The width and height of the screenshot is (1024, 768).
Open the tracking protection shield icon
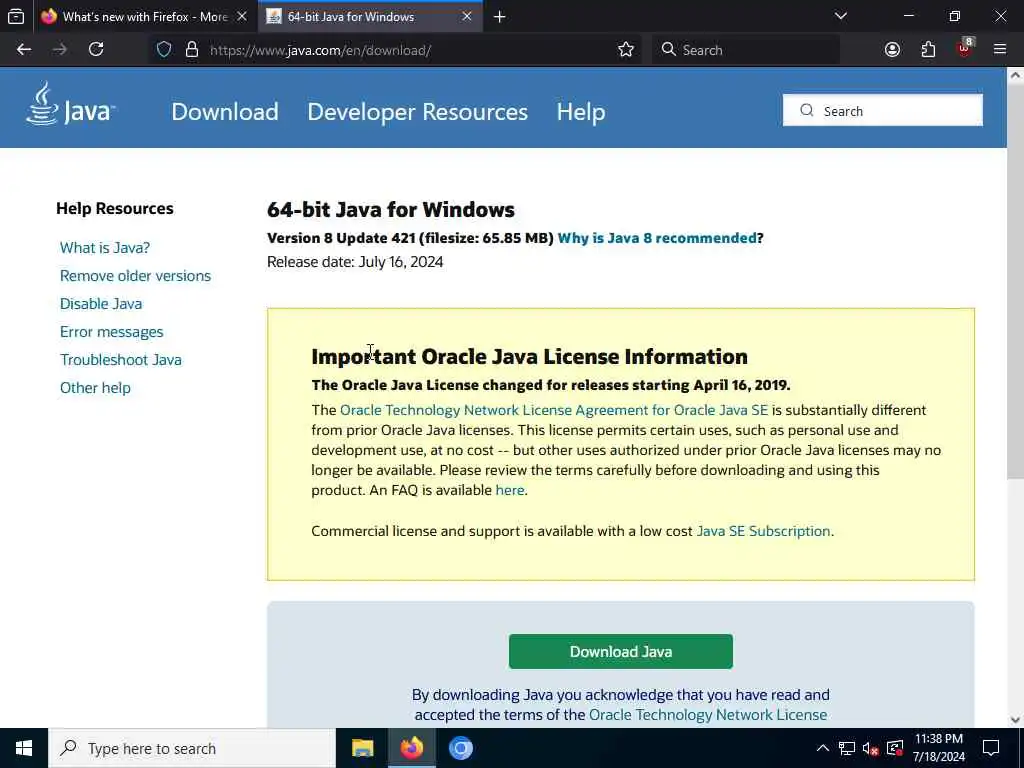164,50
